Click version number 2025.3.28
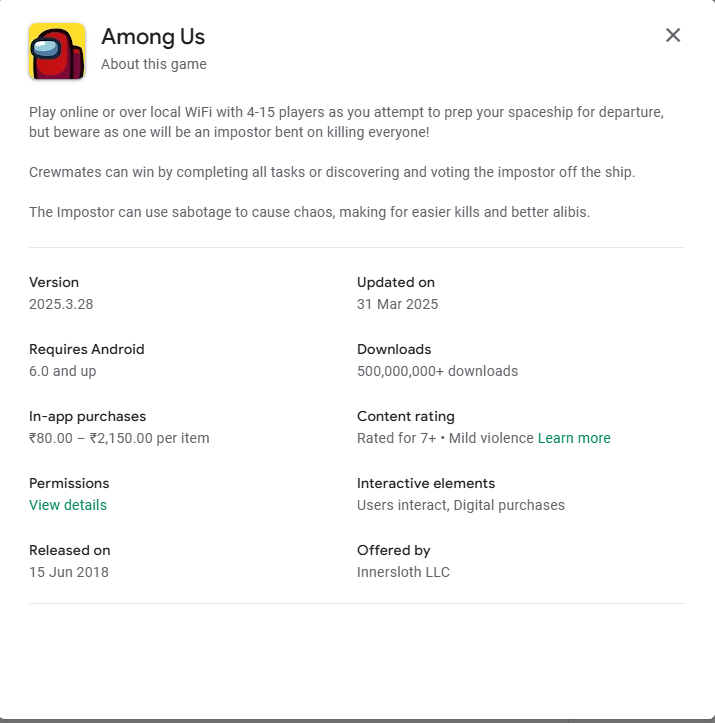The image size is (715, 723). pos(61,304)
